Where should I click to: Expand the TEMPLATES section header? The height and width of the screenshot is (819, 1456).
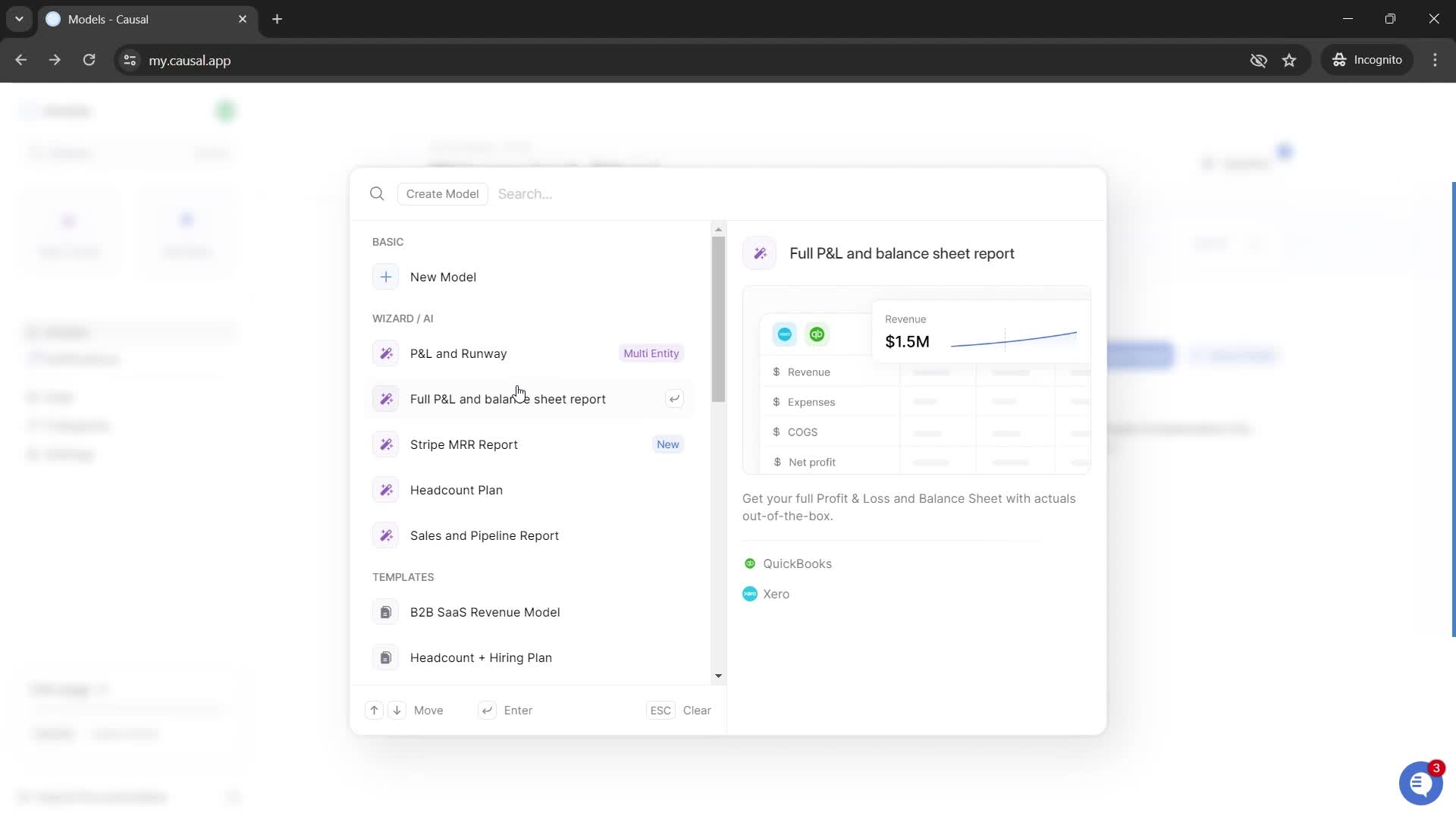404,576
